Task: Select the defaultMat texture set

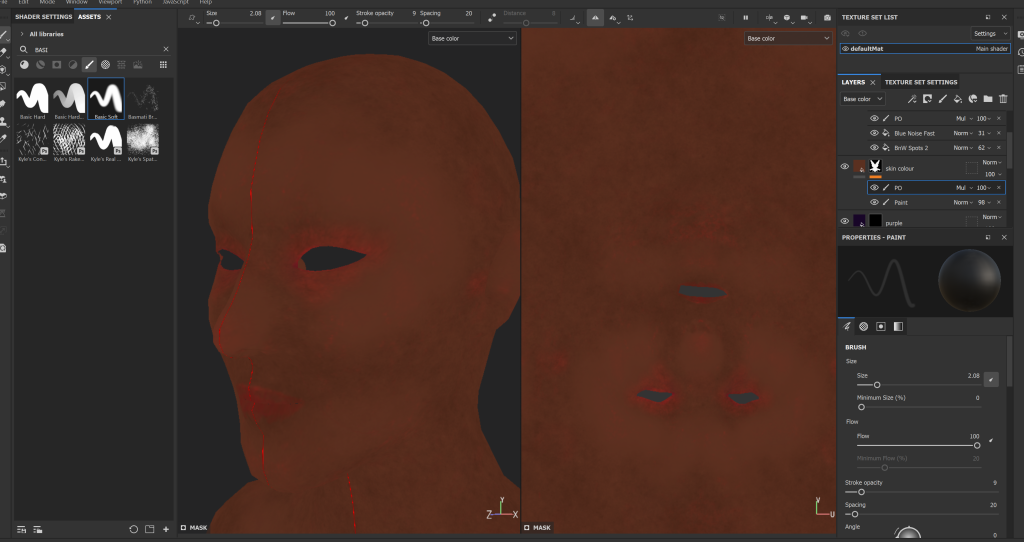Action: [x=925, y=49]
